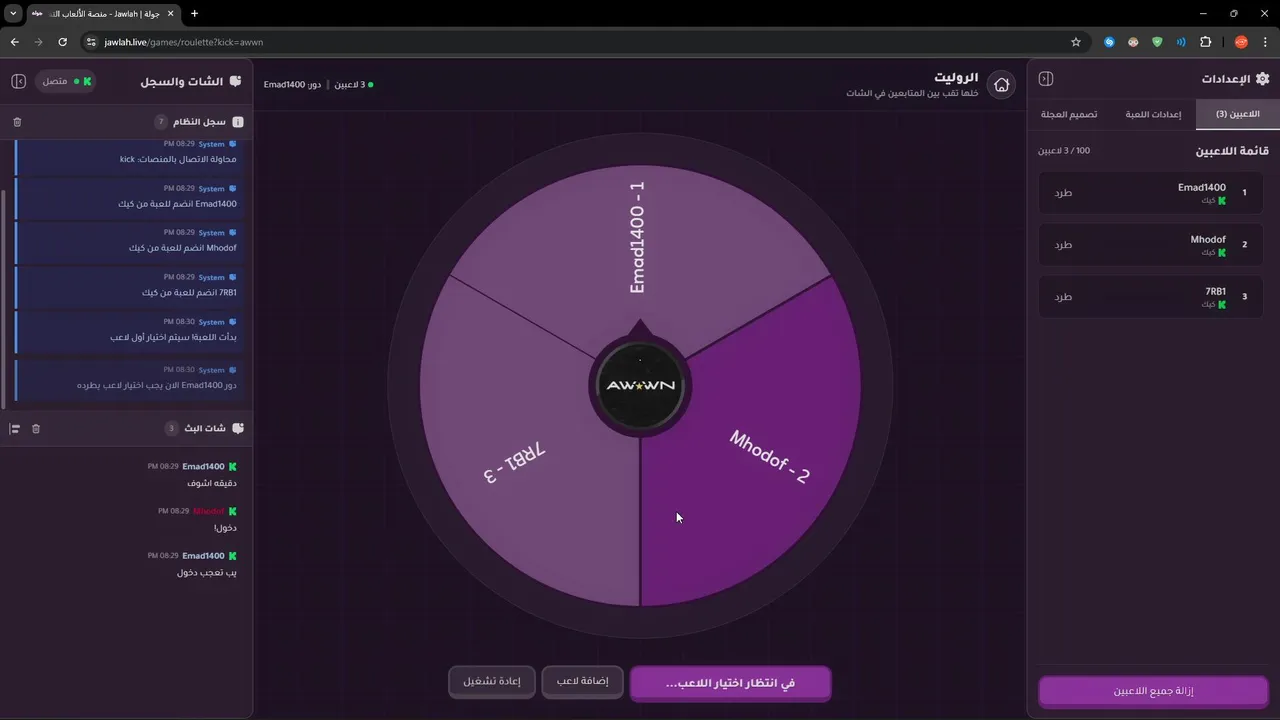Viewport: 1280px width, 720px height.
Task: Click the 100 / 3 لاعبين count label
Action: [x=1064, y=151]
